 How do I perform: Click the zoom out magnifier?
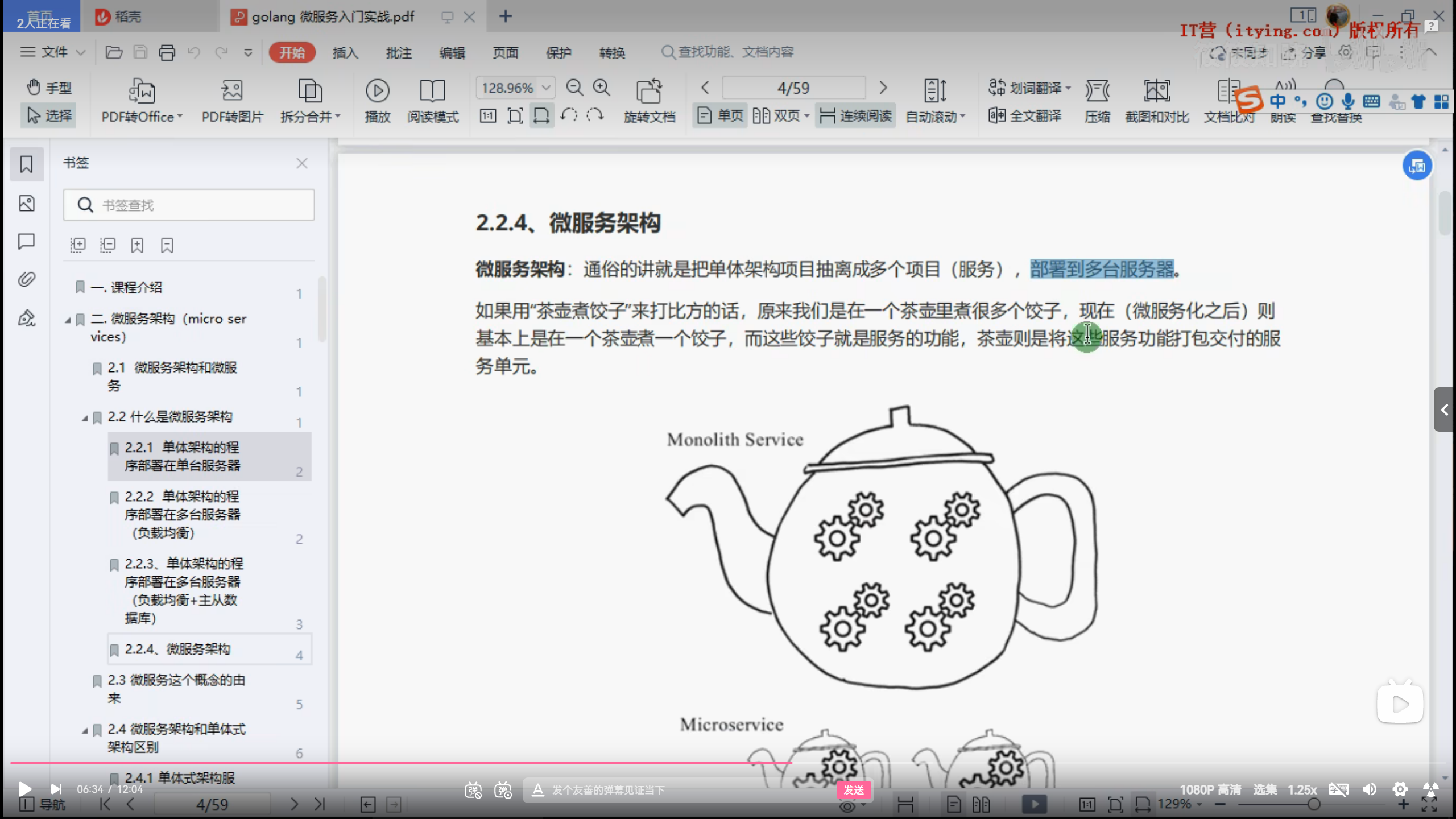[574, 88]
